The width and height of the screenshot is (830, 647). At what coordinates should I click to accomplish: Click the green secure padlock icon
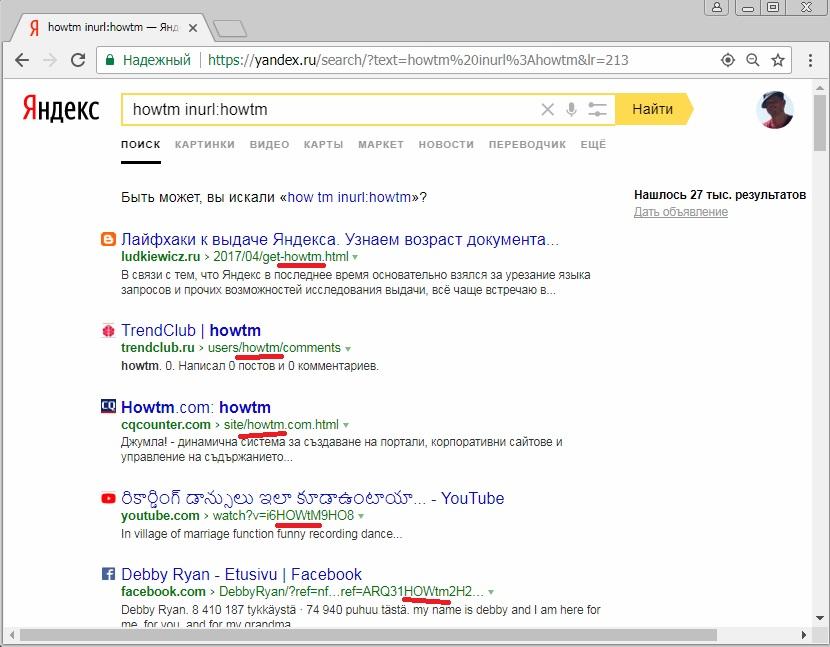110,60
